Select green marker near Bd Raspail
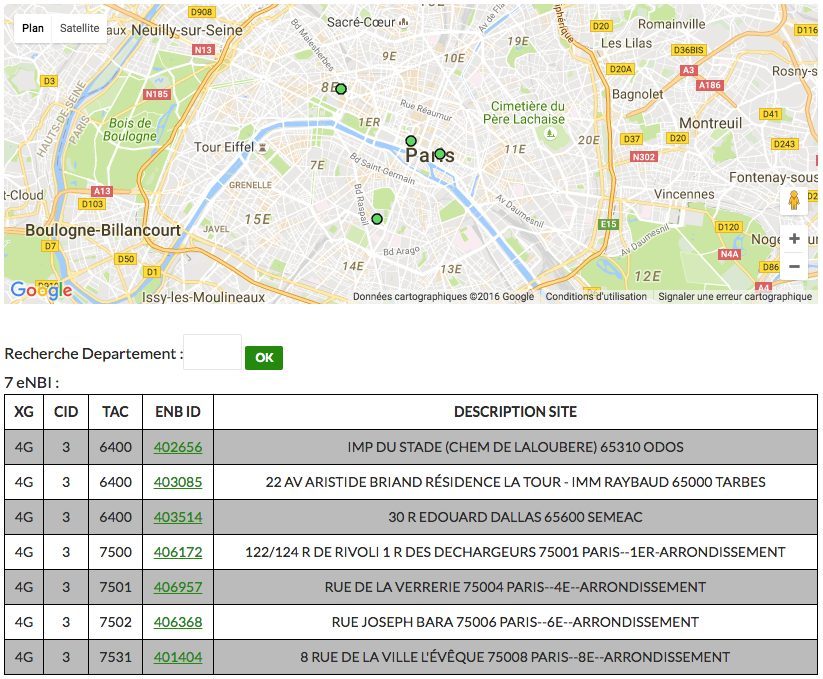 pyautogui.click(x=377, y=219)
